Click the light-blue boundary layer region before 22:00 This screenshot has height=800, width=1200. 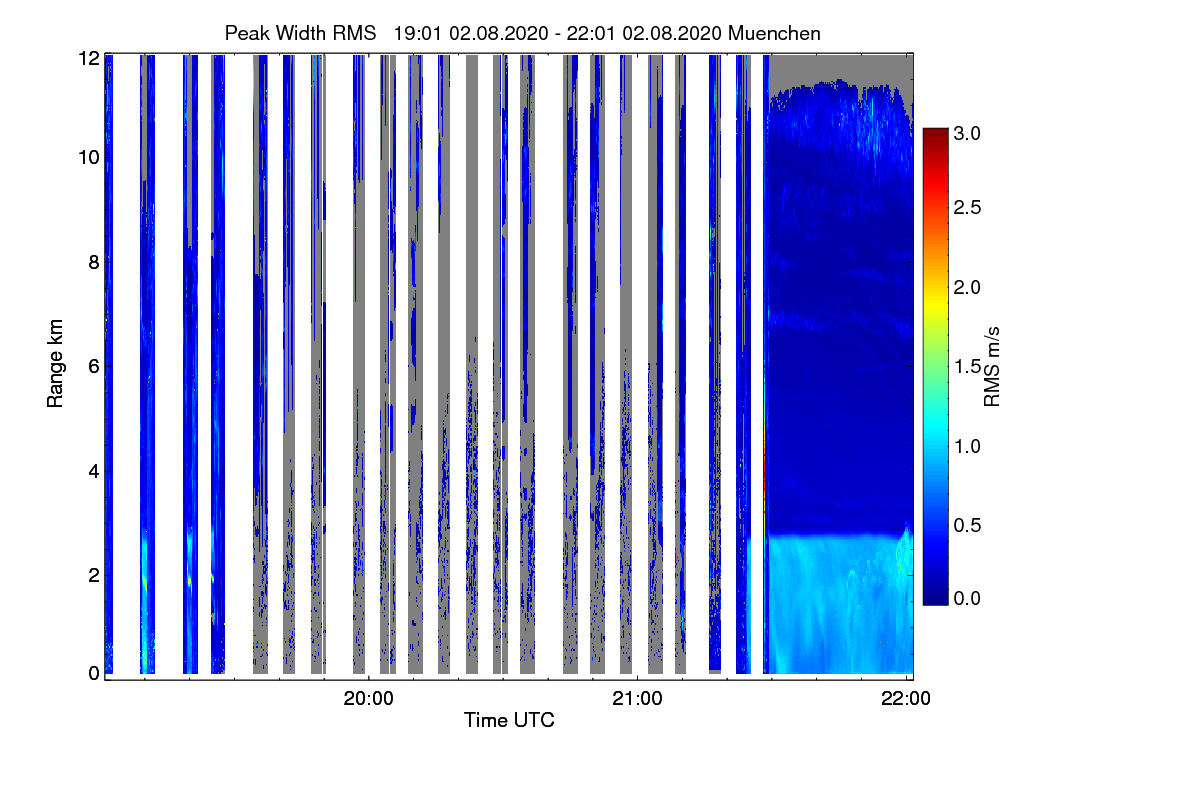tap(840, 605)
